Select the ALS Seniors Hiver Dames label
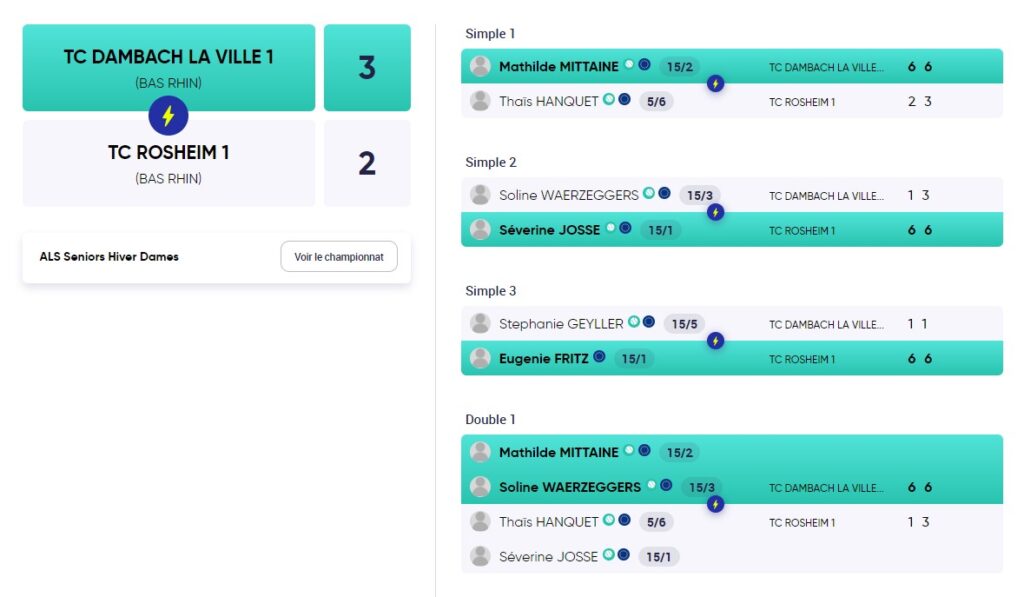 [109, 257]
